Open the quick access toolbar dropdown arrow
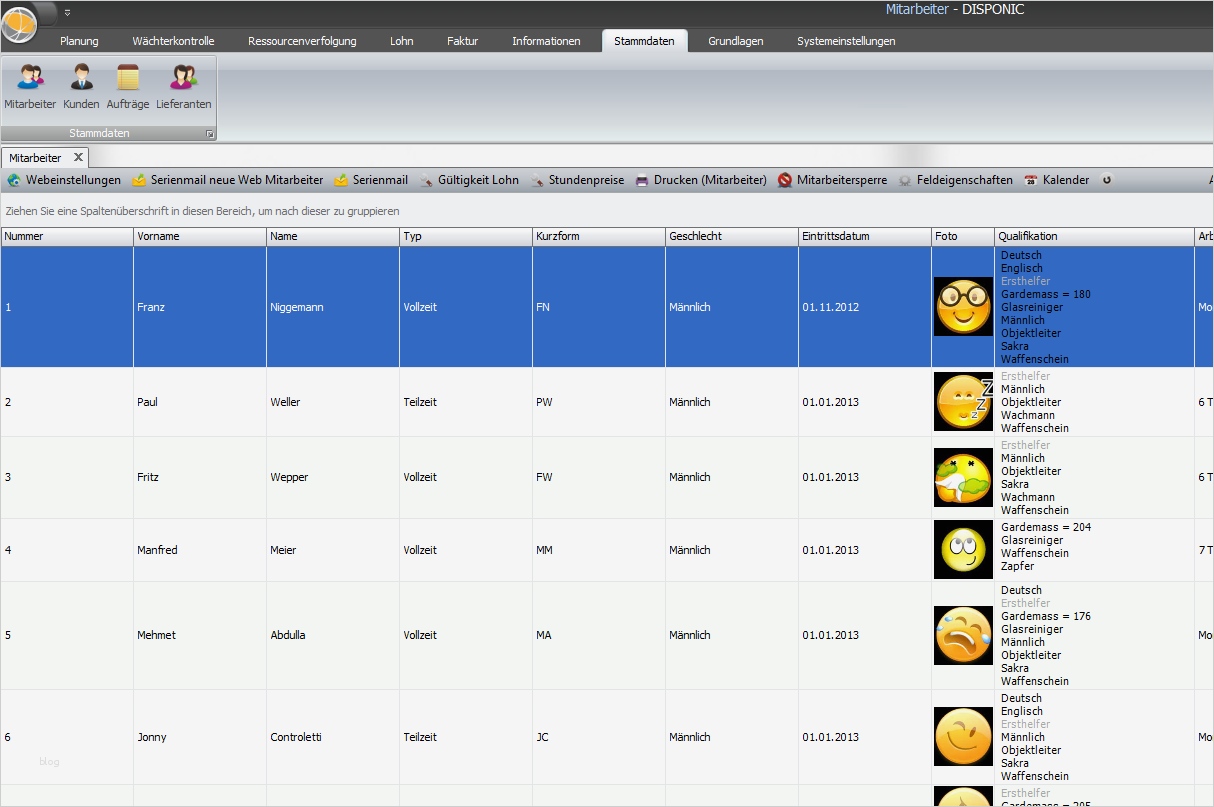This screenshot has width=1214, height=807. pos(67,13)
